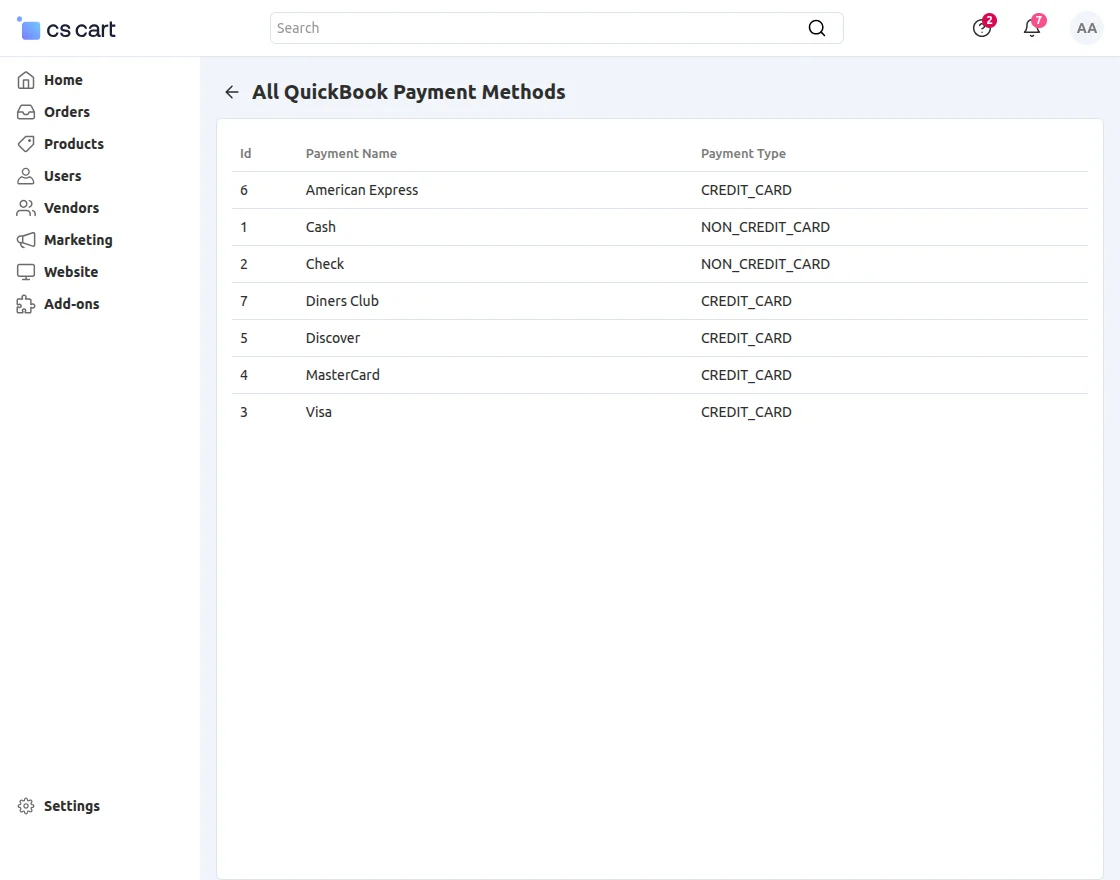Open the Marketing section
The height and width of the screenshot is (880, 1120).
pyautogui.click(x=77, y=239)
